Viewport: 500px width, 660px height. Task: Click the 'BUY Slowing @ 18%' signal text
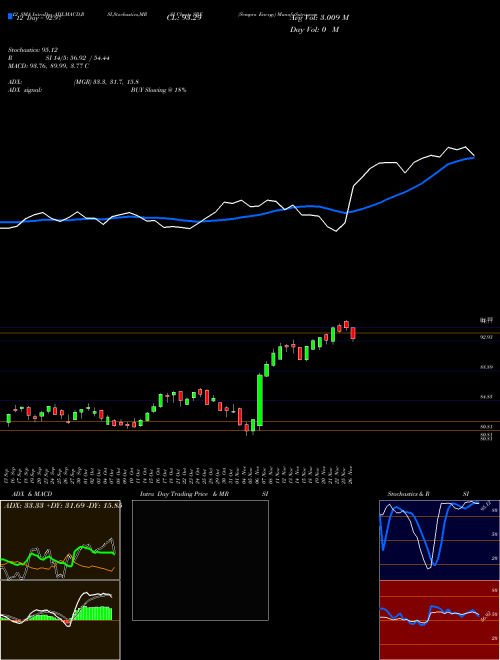158,90
